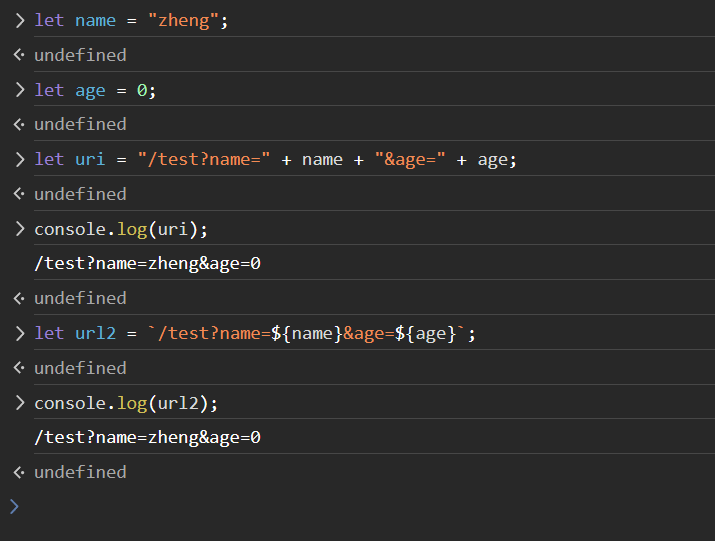
Task: Click the return arrow icon below let name
Action: coord(19,55)
